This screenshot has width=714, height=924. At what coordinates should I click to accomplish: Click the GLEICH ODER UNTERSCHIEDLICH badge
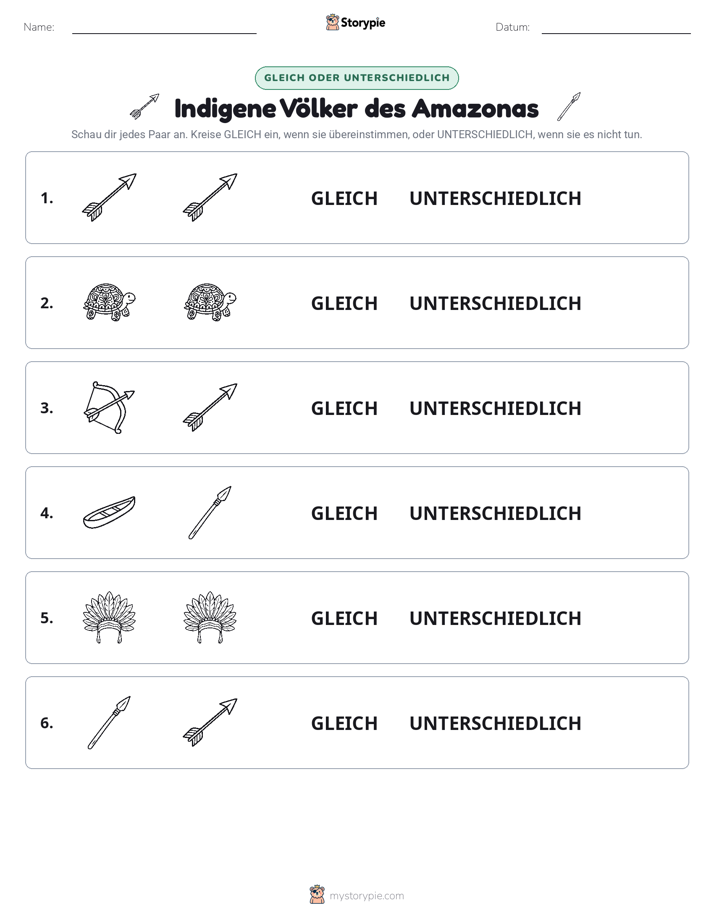click(x=357, y=78)
